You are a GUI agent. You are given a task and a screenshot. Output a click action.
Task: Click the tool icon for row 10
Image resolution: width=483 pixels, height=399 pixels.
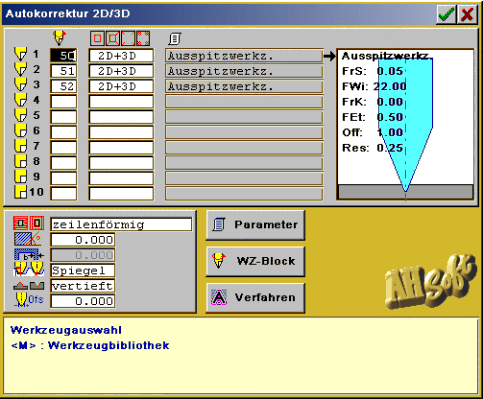[20, 192]
